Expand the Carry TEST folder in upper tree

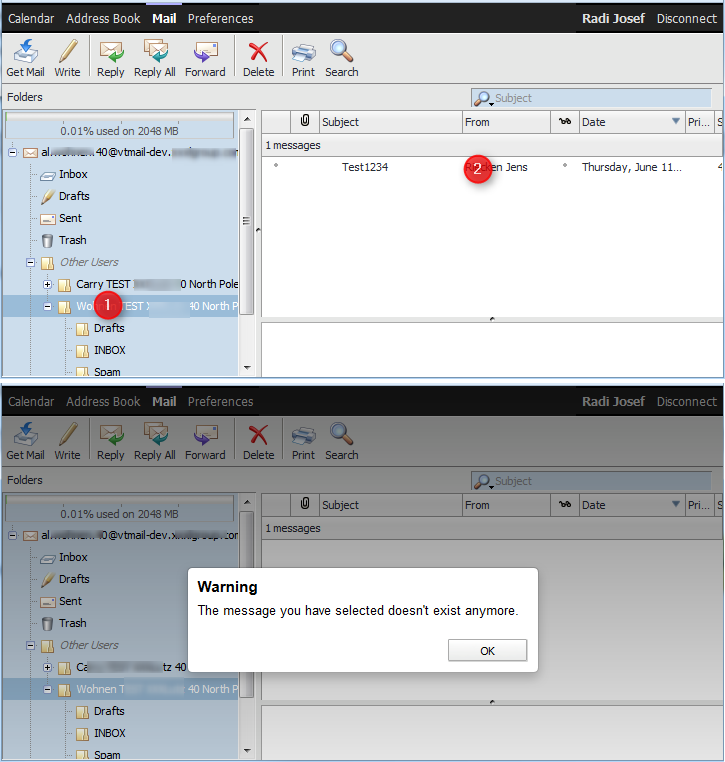[x=47, y=284]
